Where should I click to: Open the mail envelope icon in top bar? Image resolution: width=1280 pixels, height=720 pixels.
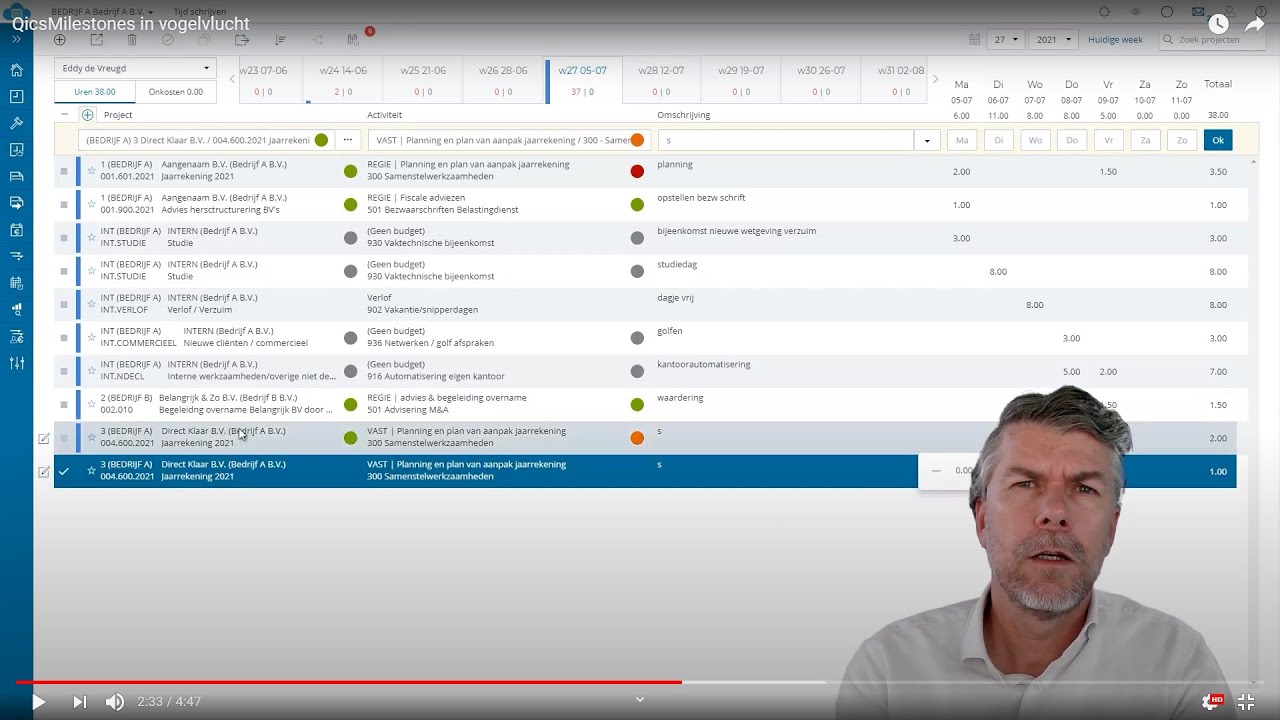pos(1198,12)
